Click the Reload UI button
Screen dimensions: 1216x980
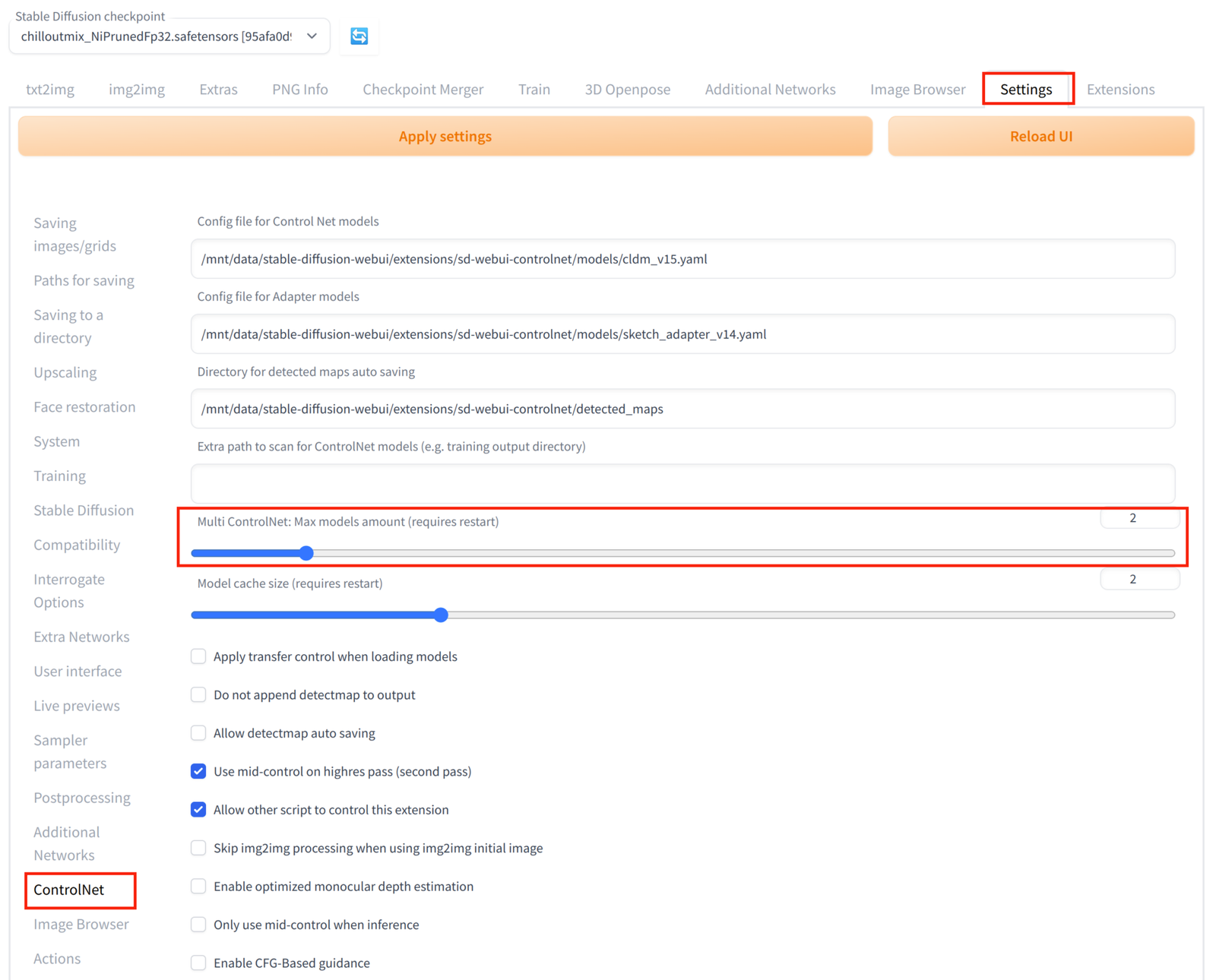tap(1040, 136)
